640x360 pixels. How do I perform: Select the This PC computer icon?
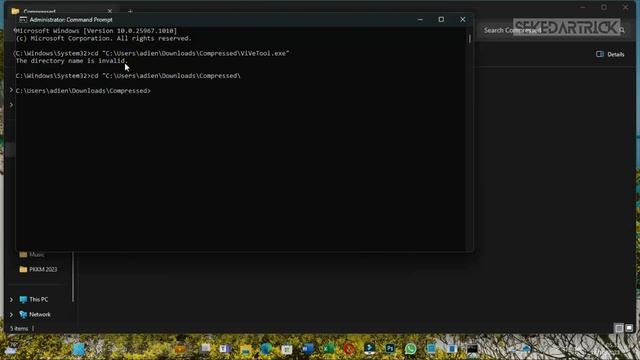23,300
